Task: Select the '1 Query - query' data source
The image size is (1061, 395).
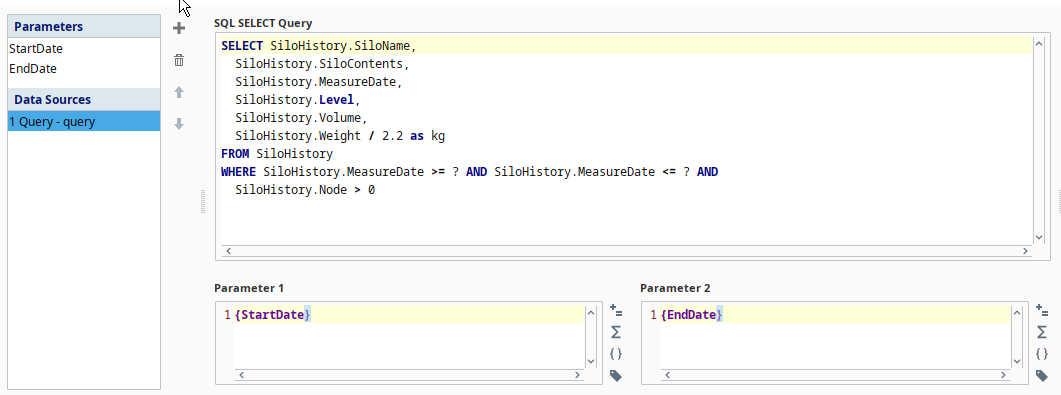Action: point(84,122)
